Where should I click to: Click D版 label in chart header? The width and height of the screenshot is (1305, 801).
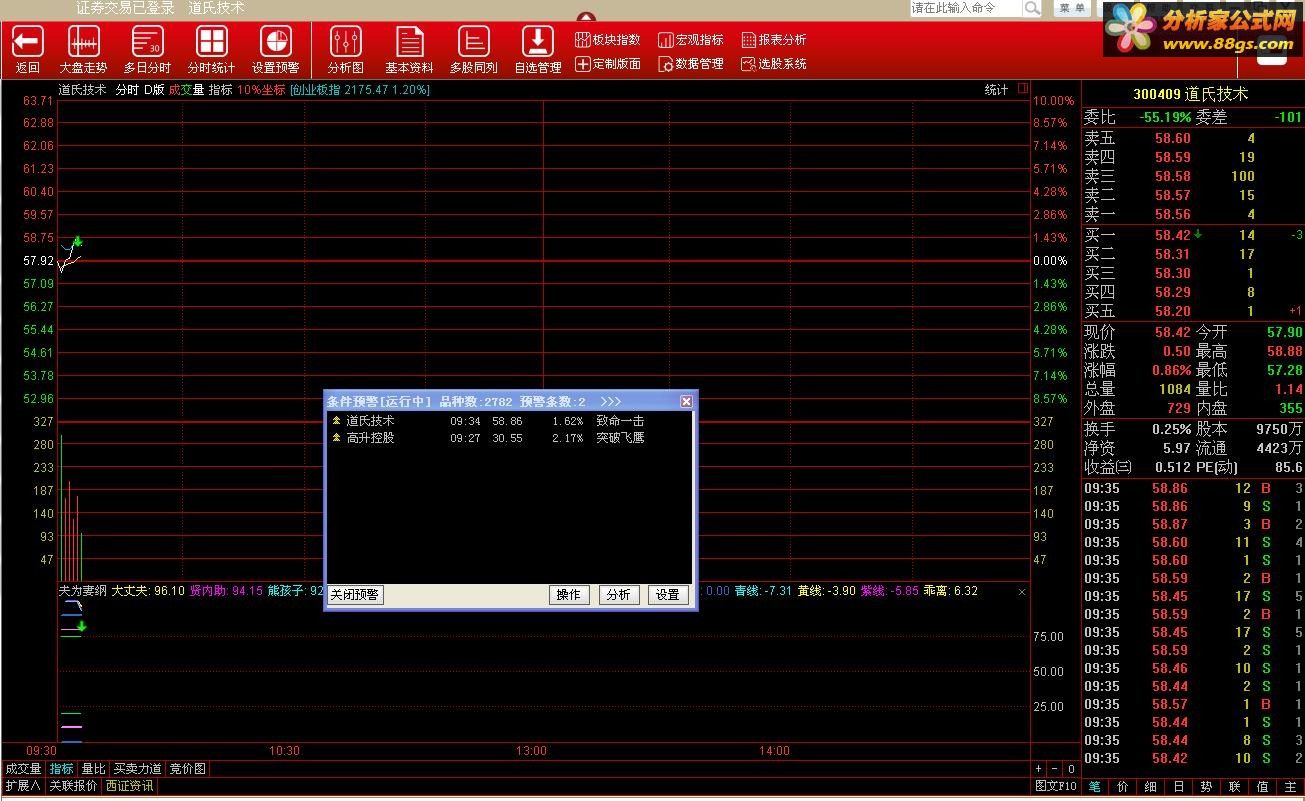pyautogui.click(x=154, y=90)
